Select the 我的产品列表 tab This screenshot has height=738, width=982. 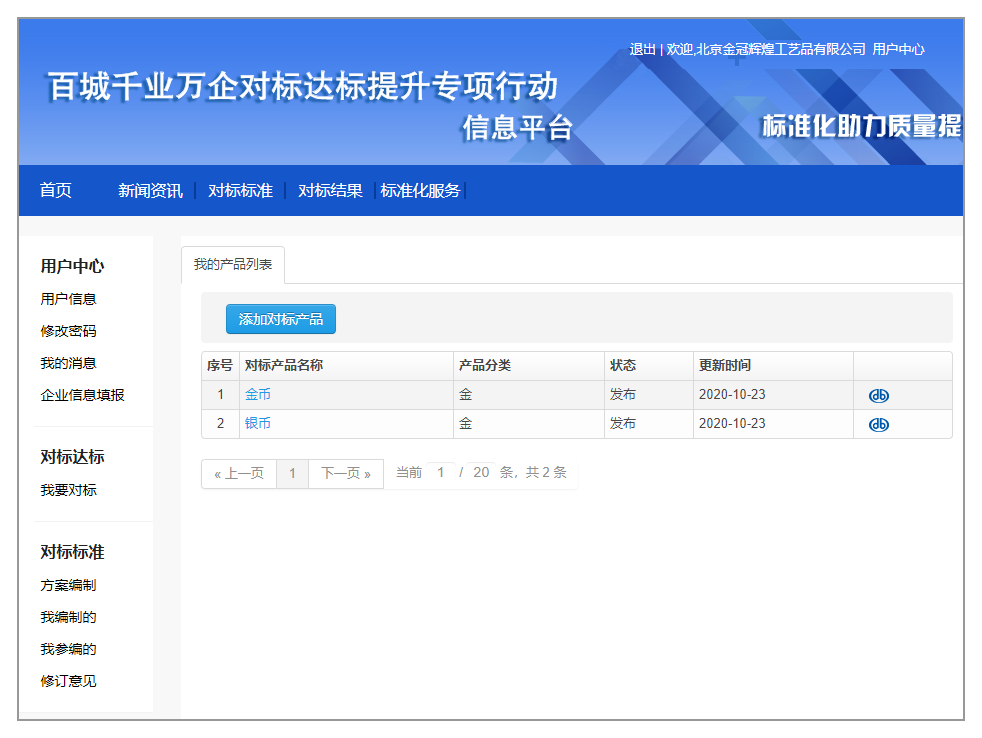233,265
